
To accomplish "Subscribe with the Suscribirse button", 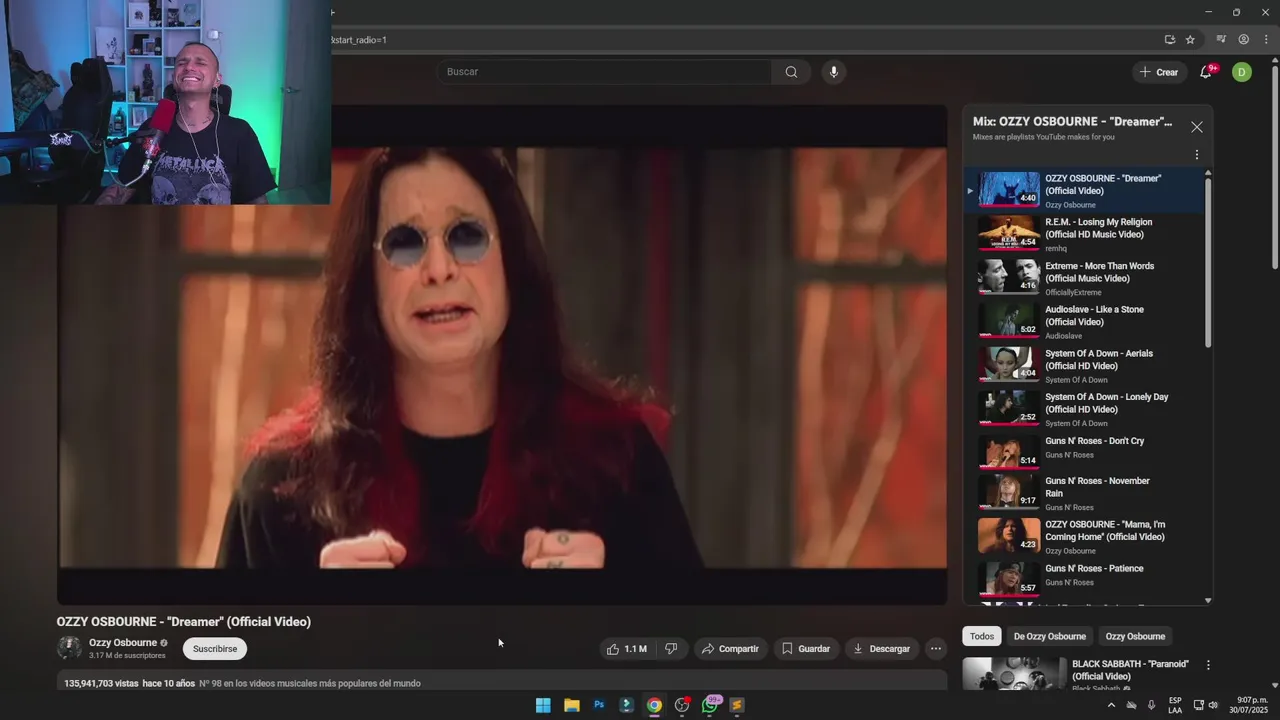I will coord(215,649).
